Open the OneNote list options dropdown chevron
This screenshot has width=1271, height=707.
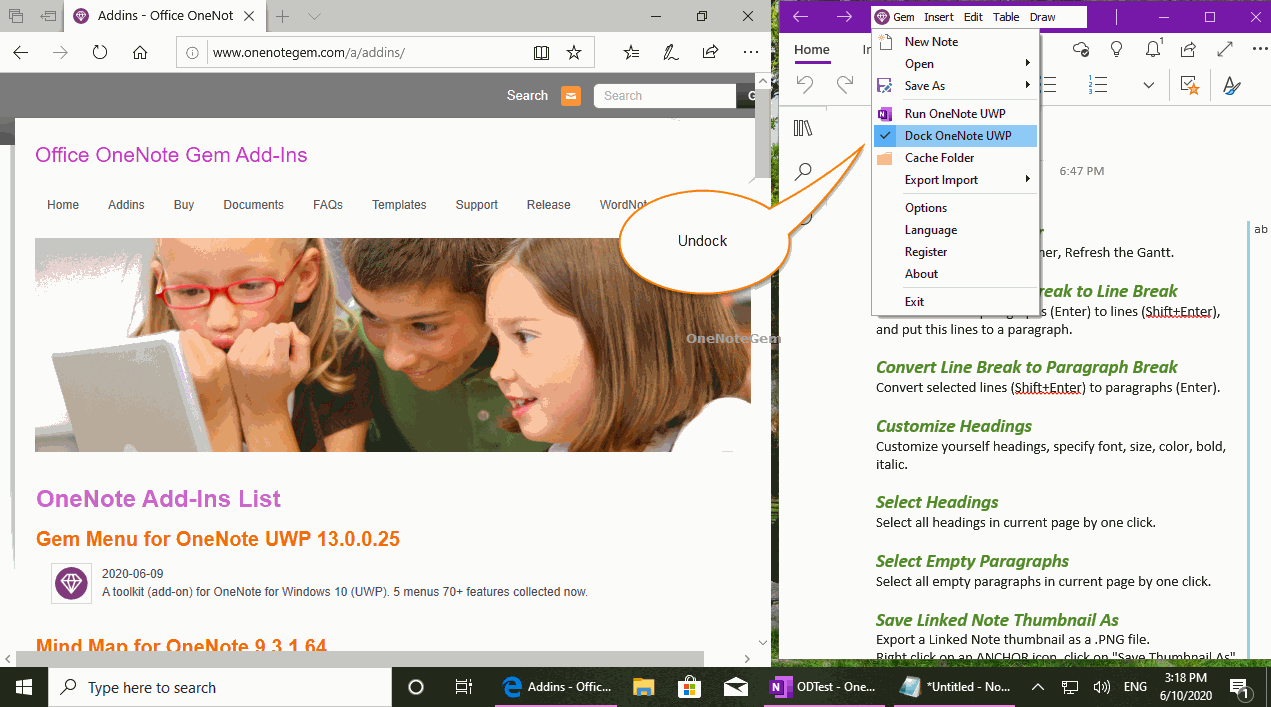(1149, 86)
